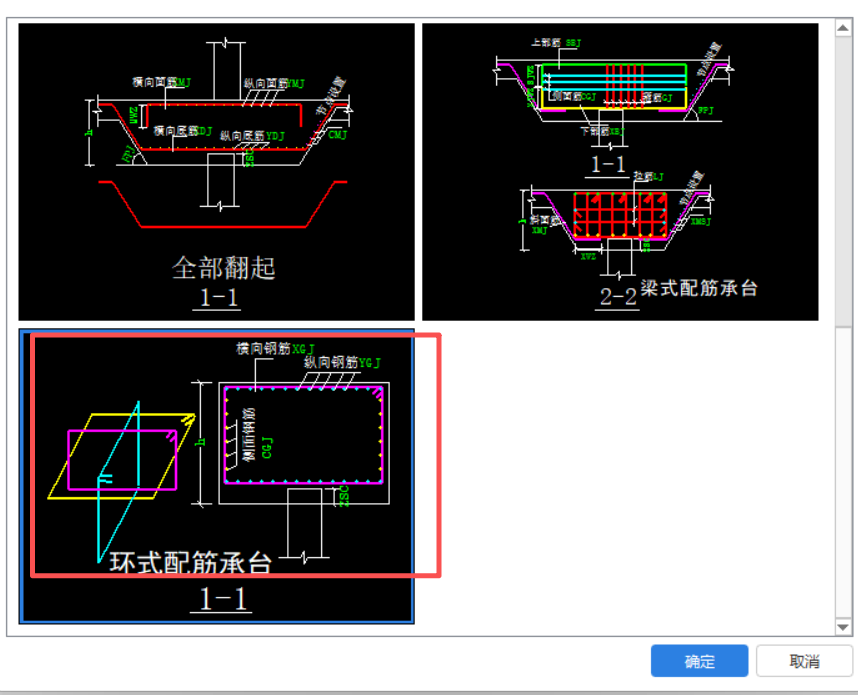Click the 取消 button

pyautogui.click(x=804, y=661)
